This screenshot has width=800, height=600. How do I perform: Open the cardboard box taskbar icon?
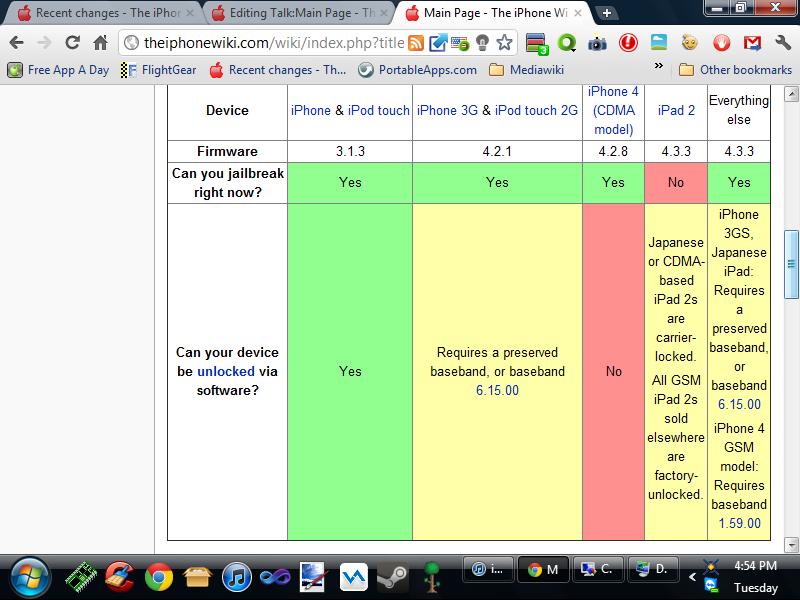(x=197, y=578)
